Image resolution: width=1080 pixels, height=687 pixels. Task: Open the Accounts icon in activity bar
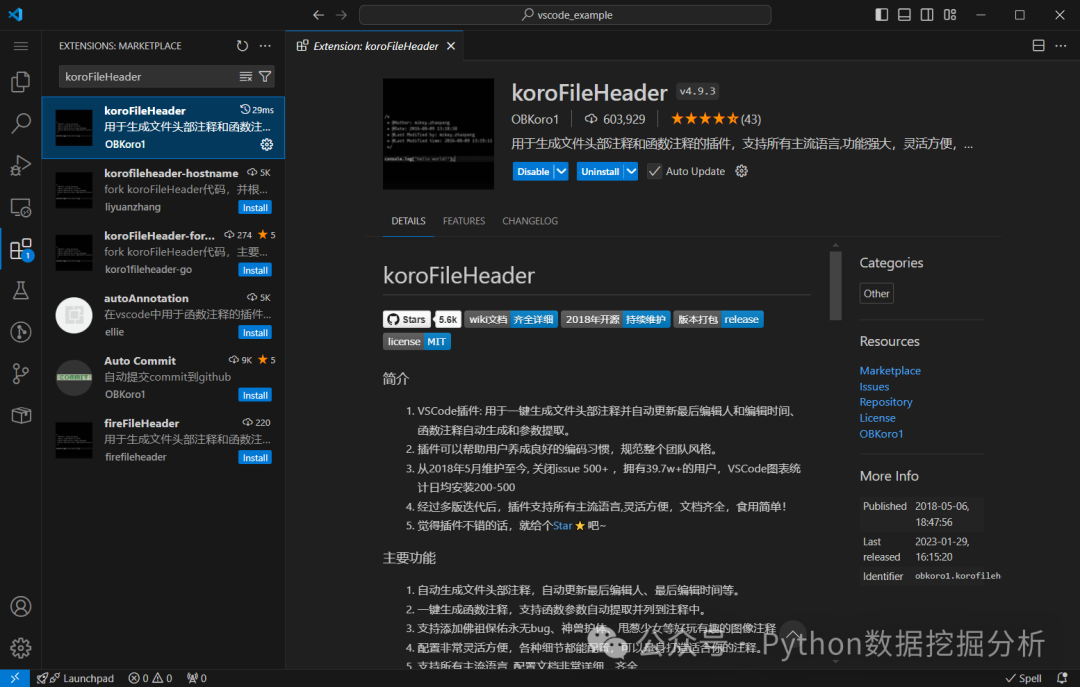click(21, 606)
